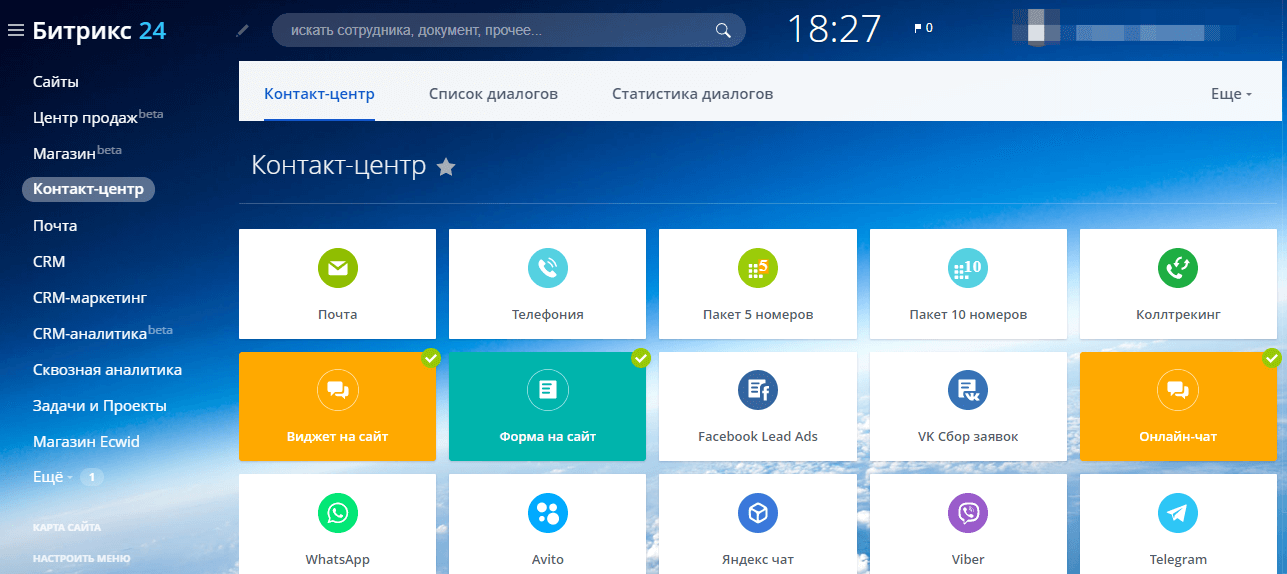The image size is (1287, 574).
Task: Open the Статистика диалогов tab
Action: (x=692, y=94)
